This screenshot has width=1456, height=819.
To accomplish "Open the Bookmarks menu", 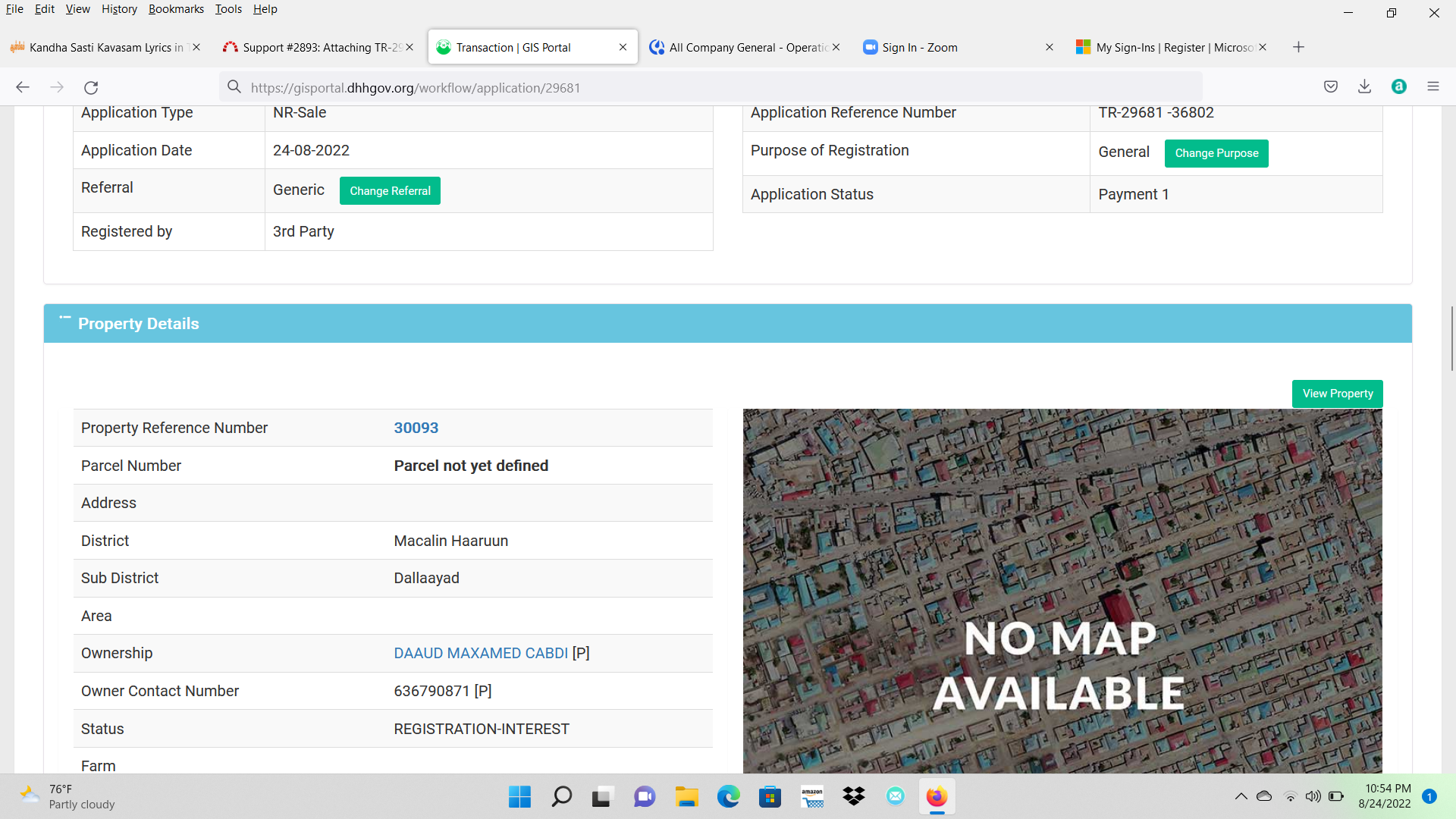I will [x=176, y=9].
